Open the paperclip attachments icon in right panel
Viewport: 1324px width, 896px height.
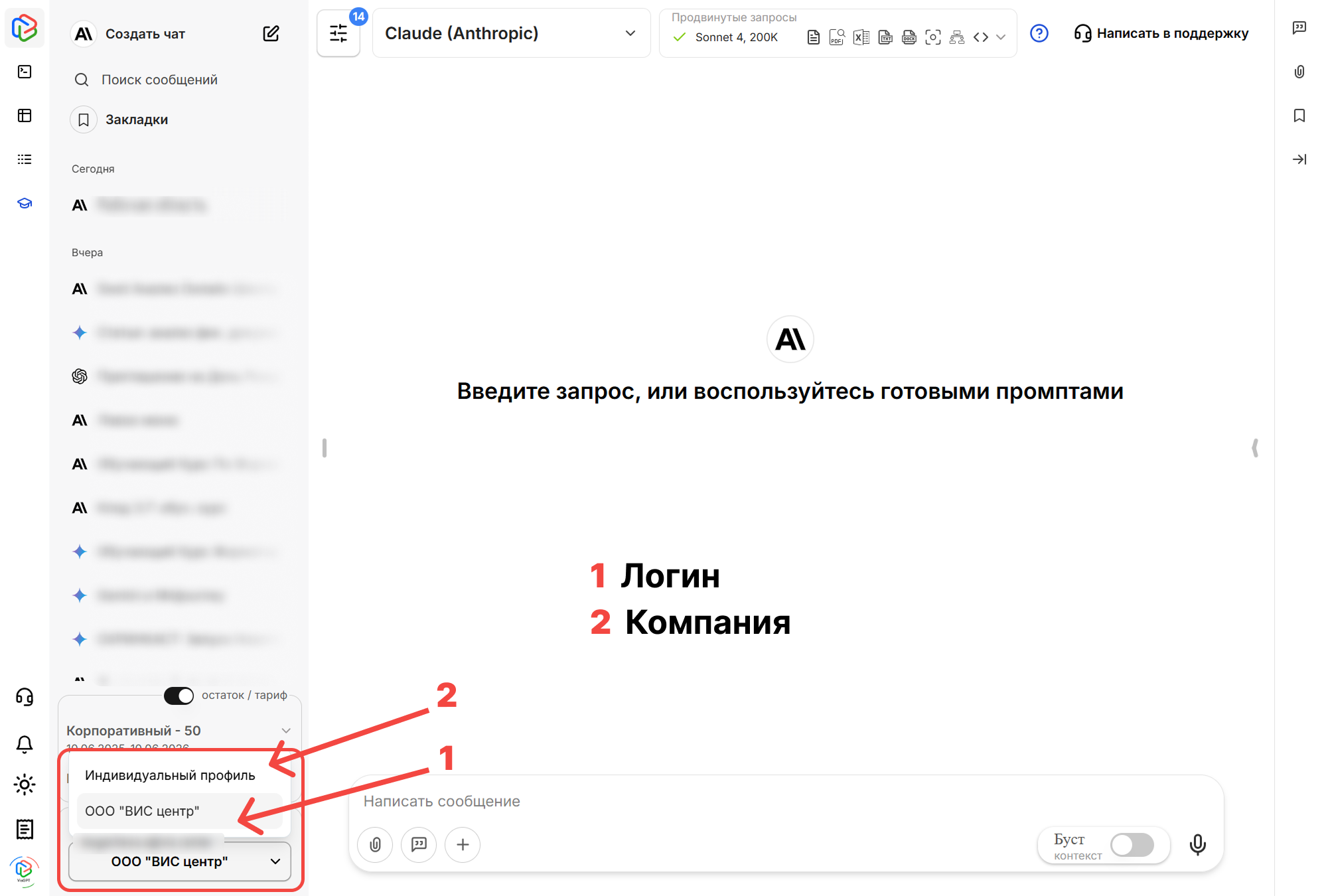[1299, 72]
